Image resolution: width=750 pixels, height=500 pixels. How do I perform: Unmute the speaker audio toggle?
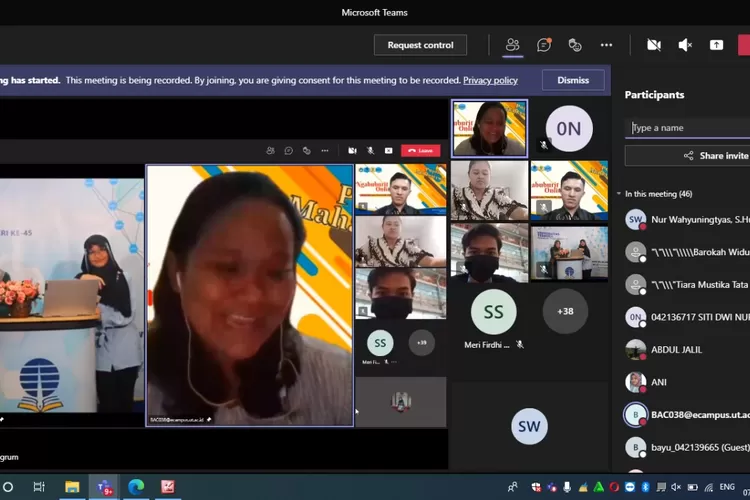pos(685,45)
